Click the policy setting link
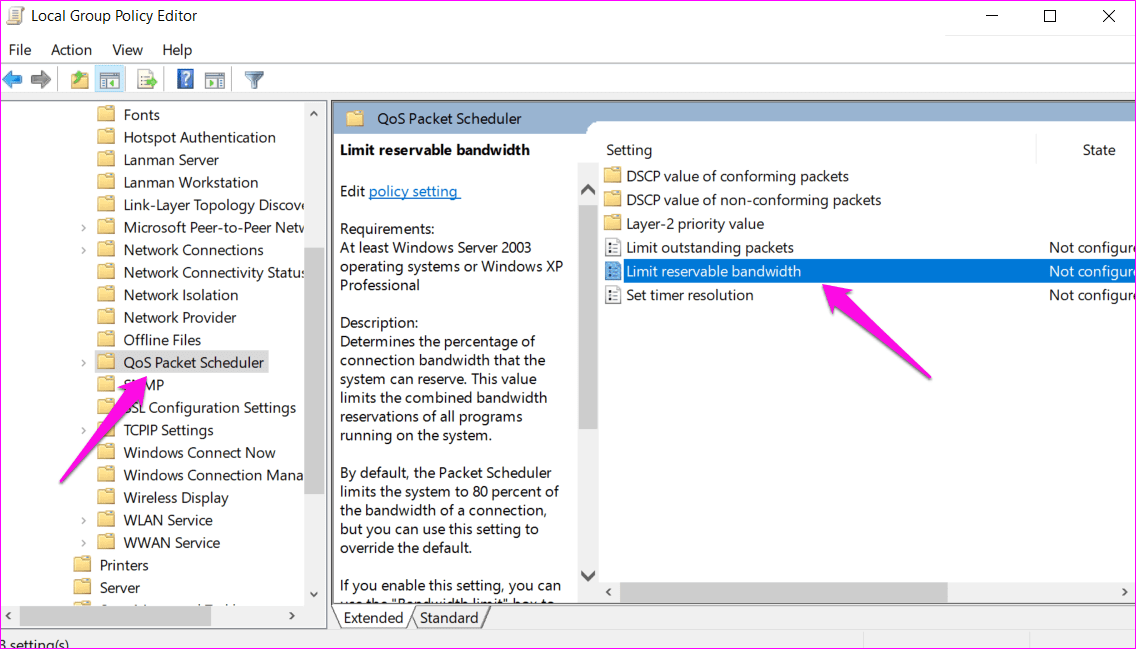 414,191
